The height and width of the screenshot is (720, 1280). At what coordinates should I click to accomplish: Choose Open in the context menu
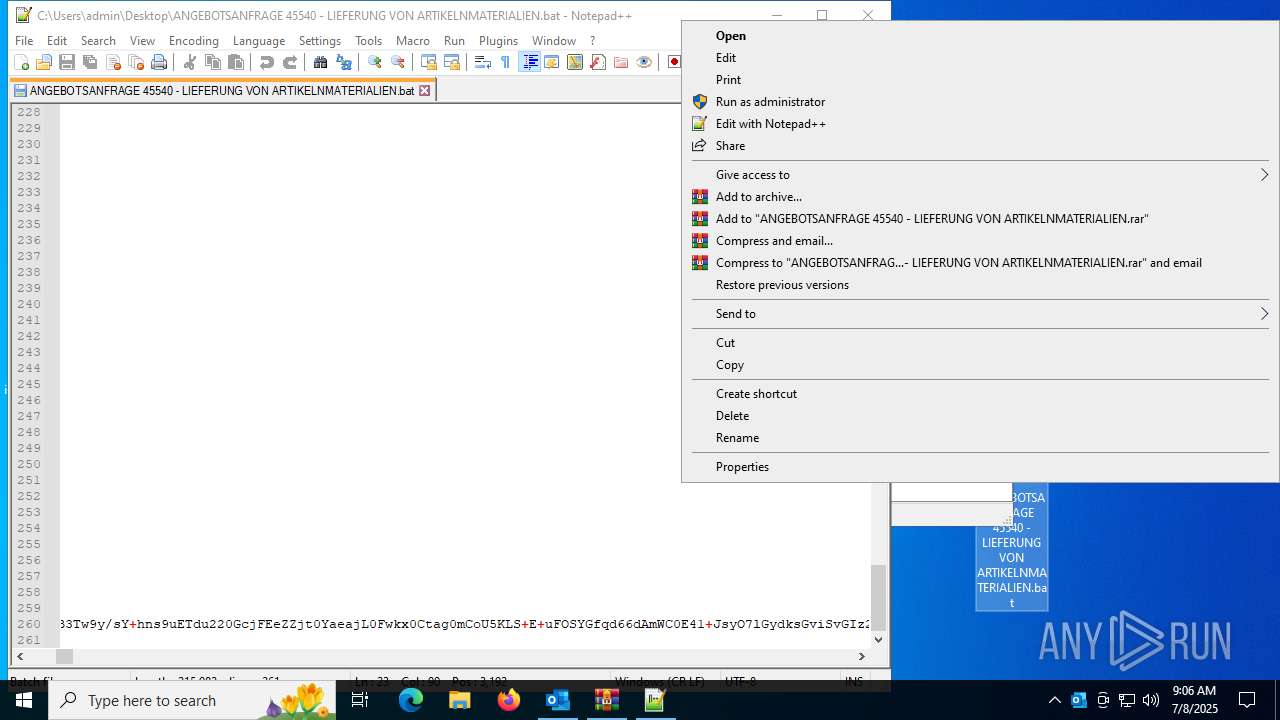(731, 36)
